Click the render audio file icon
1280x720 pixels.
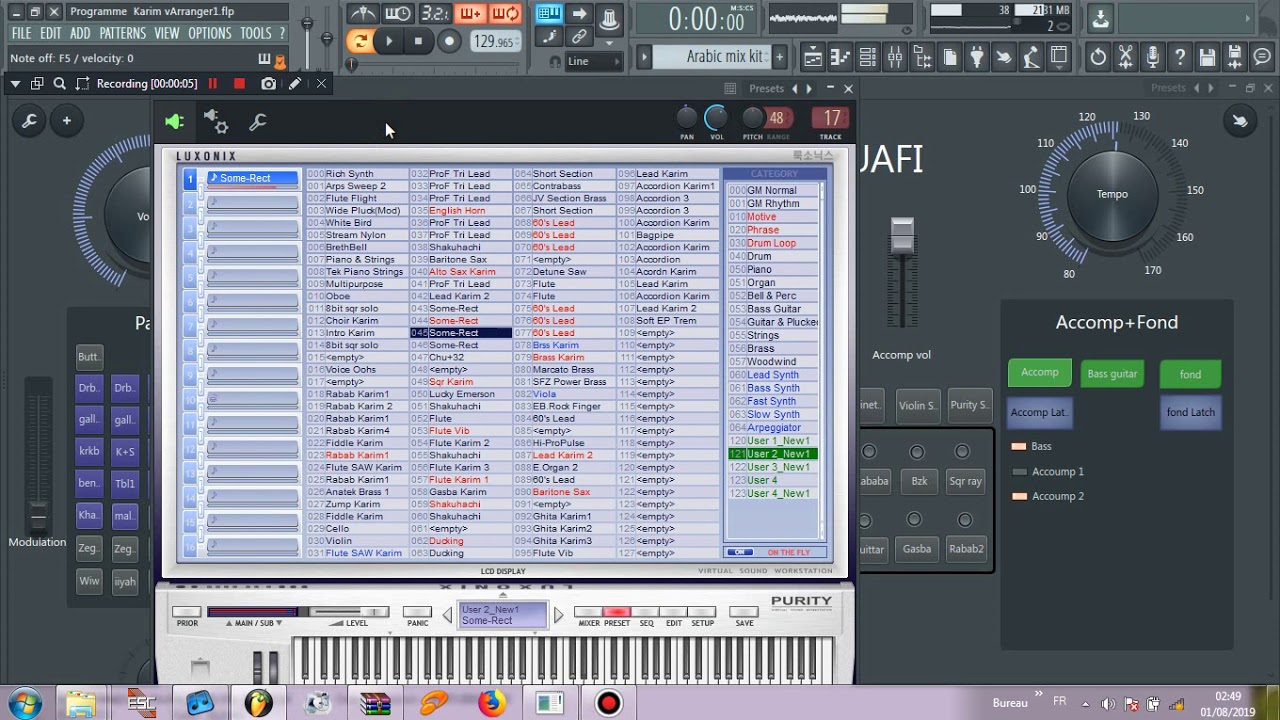click(x=1235, y=58)
